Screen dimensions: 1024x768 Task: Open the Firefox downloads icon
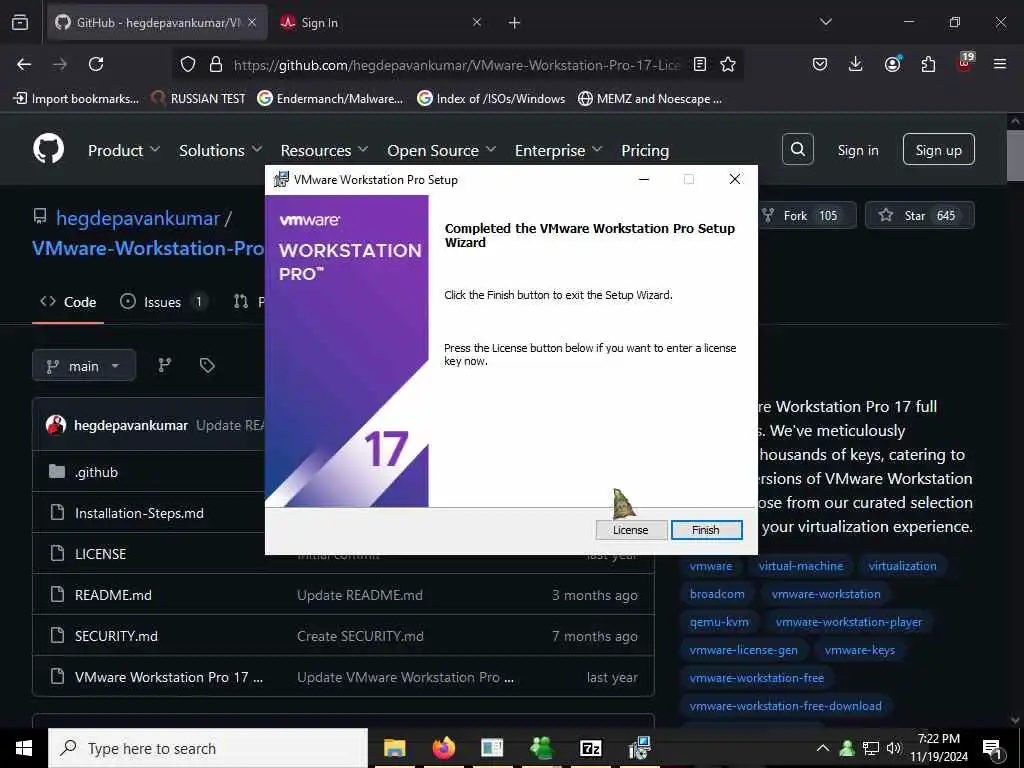click(856, 64)
